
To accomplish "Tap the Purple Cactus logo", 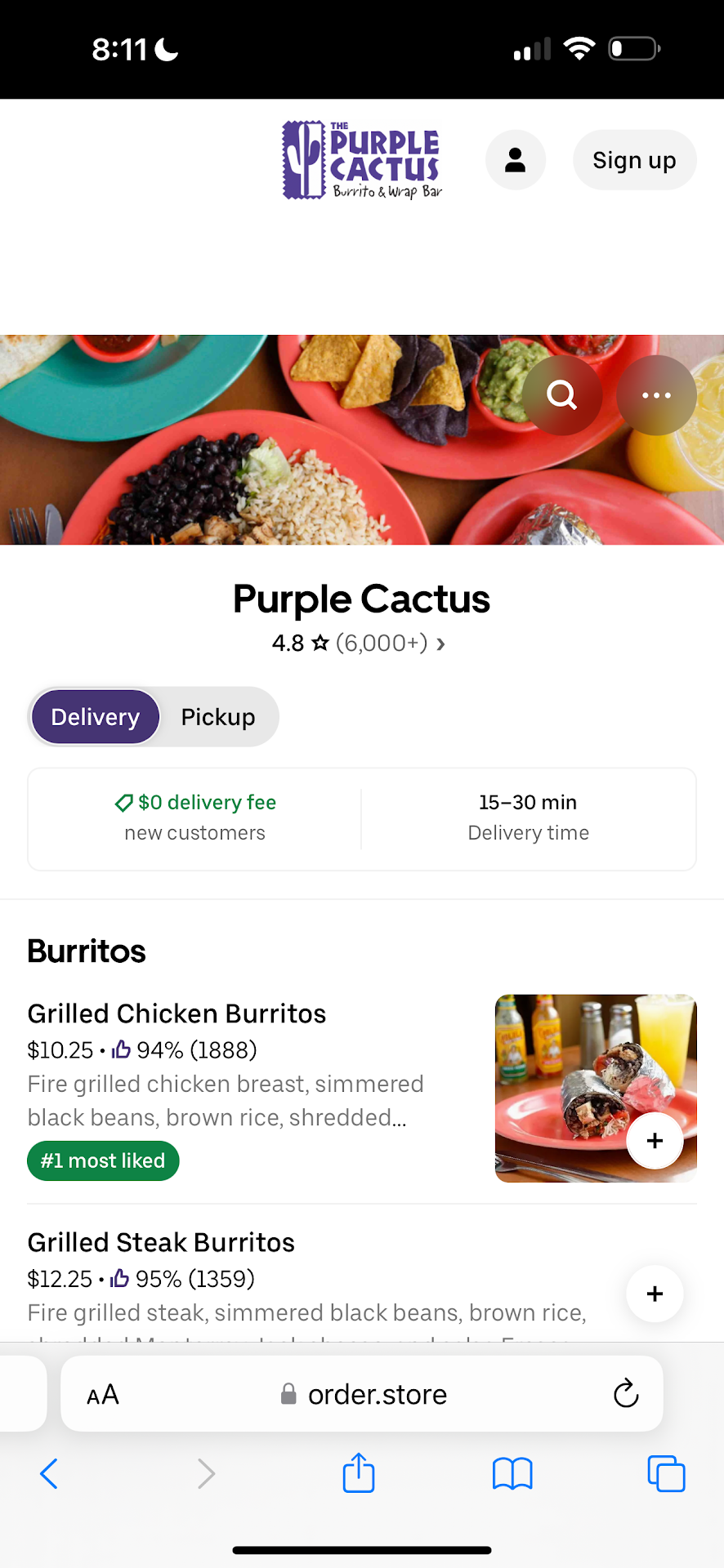I will pyautogui.click(x=362, y=160).
